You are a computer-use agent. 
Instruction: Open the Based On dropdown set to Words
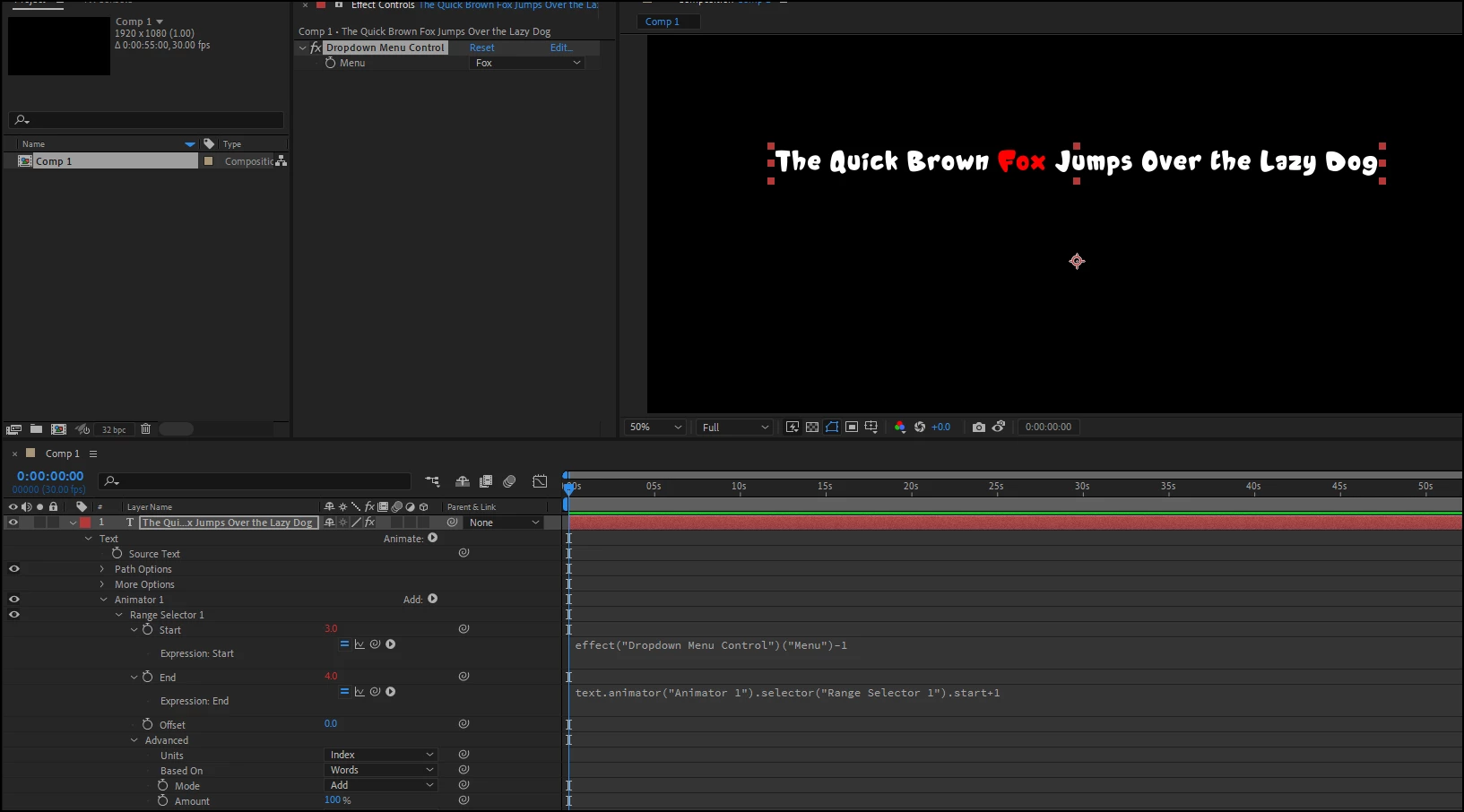(x=380, y=770)
